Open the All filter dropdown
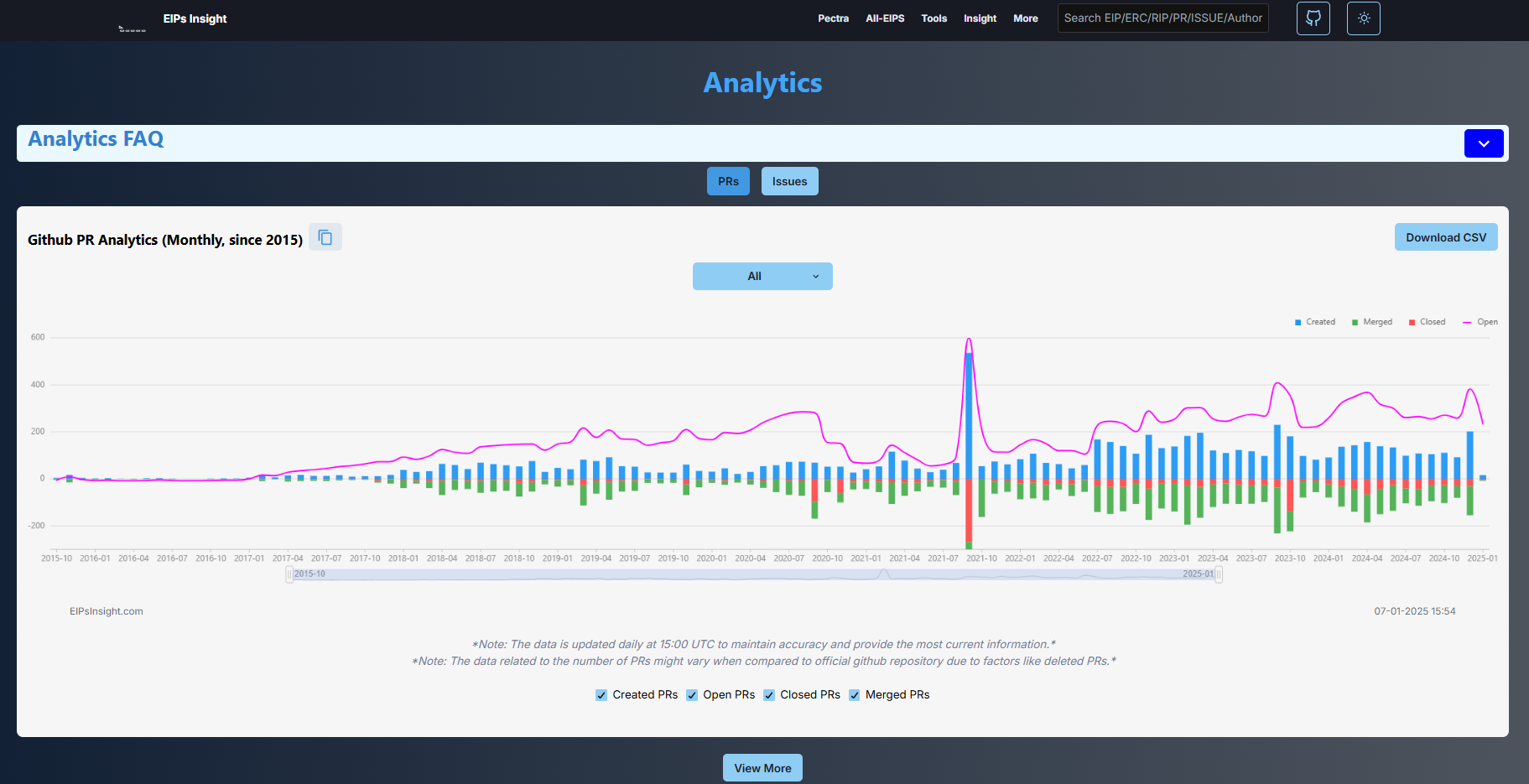This screenshot has width=1529, height=784. (x=762, y=277)
